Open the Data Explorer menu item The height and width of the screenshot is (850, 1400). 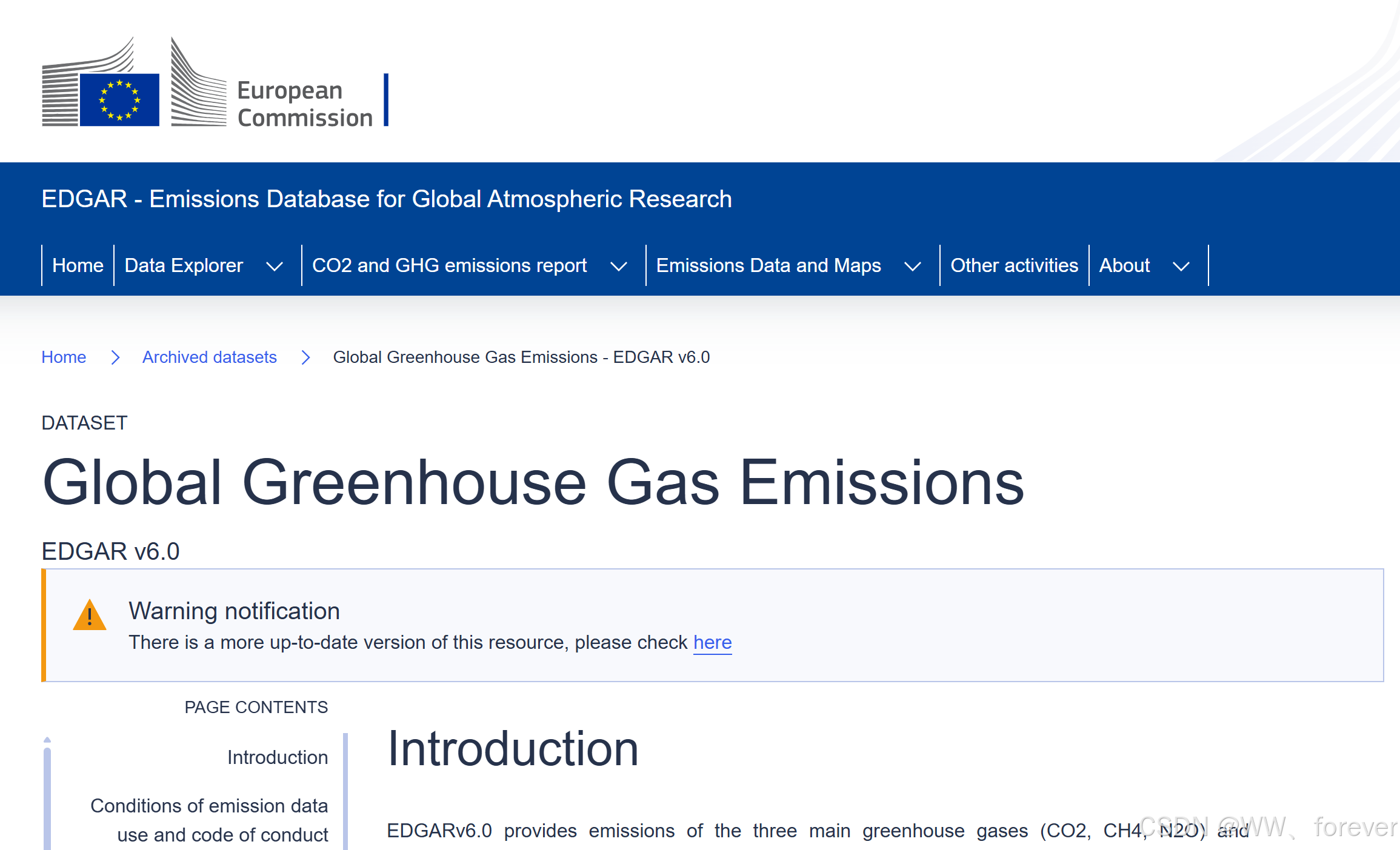(x=184, y=265)
